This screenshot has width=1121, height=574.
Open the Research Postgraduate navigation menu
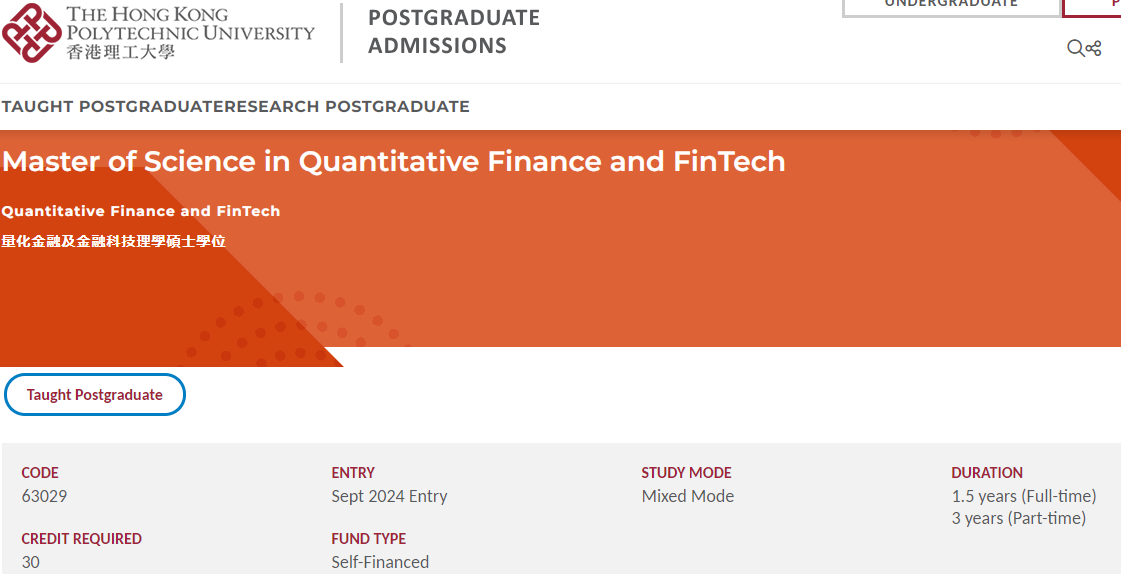tap(346, 106)
